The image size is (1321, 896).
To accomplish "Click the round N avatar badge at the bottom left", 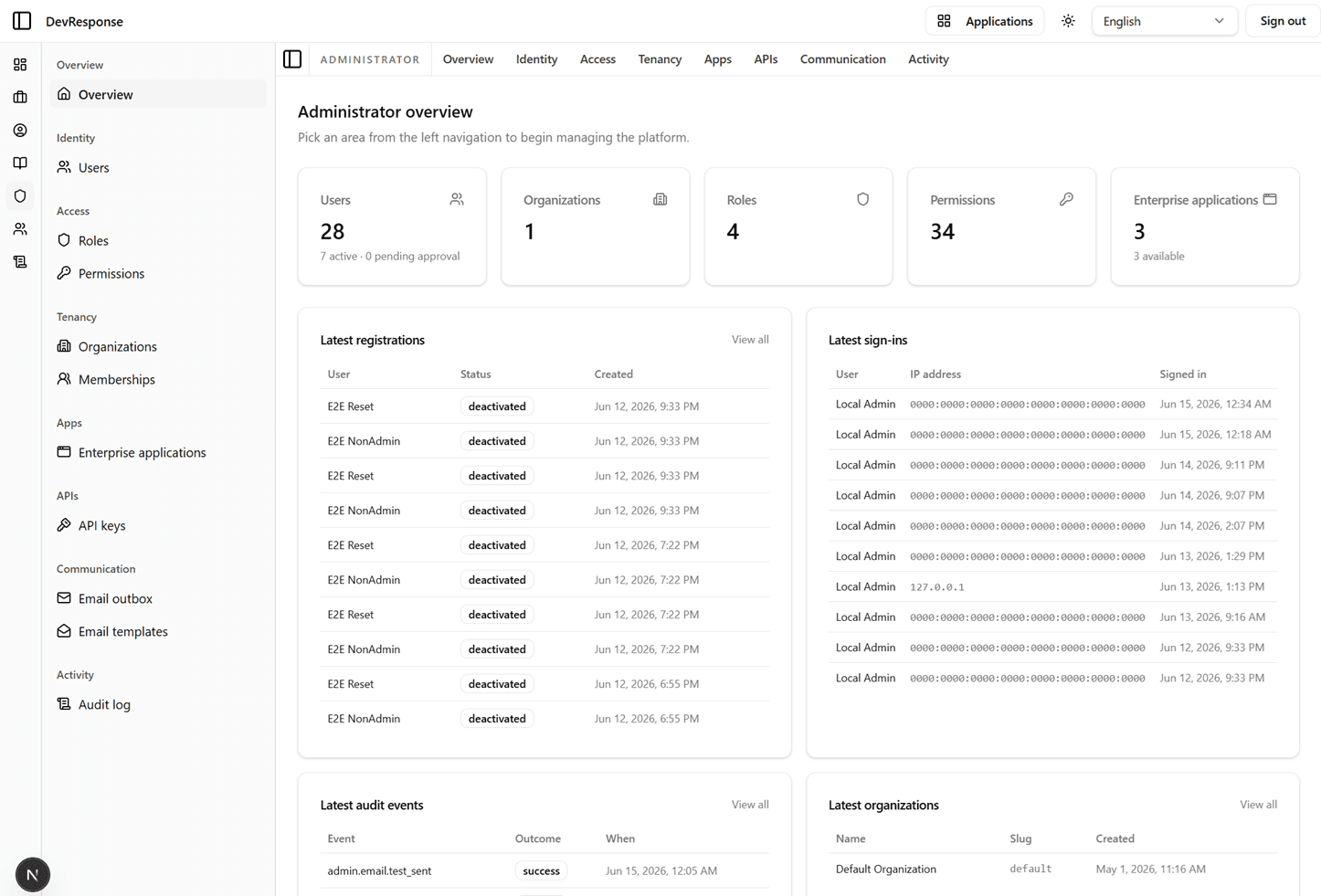I will click(x=33, y=875).
